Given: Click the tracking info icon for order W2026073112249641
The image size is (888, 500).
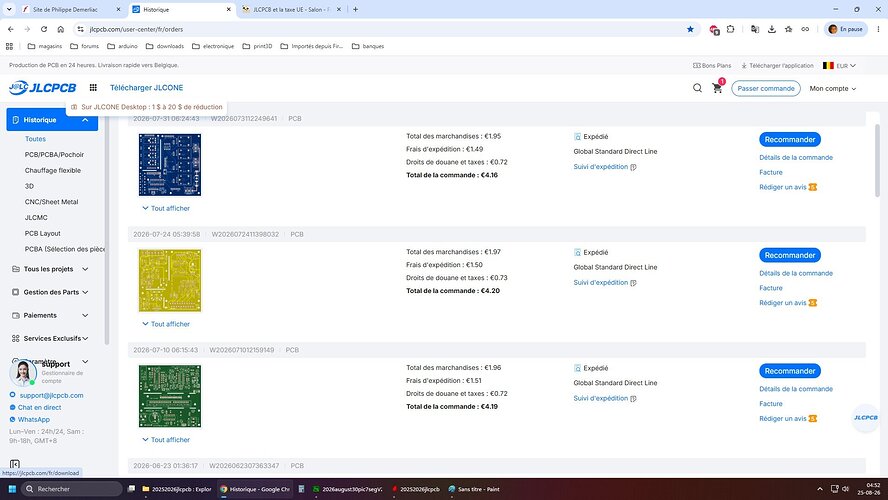Looking at the screenshot, I should click(x=633, y=167).
